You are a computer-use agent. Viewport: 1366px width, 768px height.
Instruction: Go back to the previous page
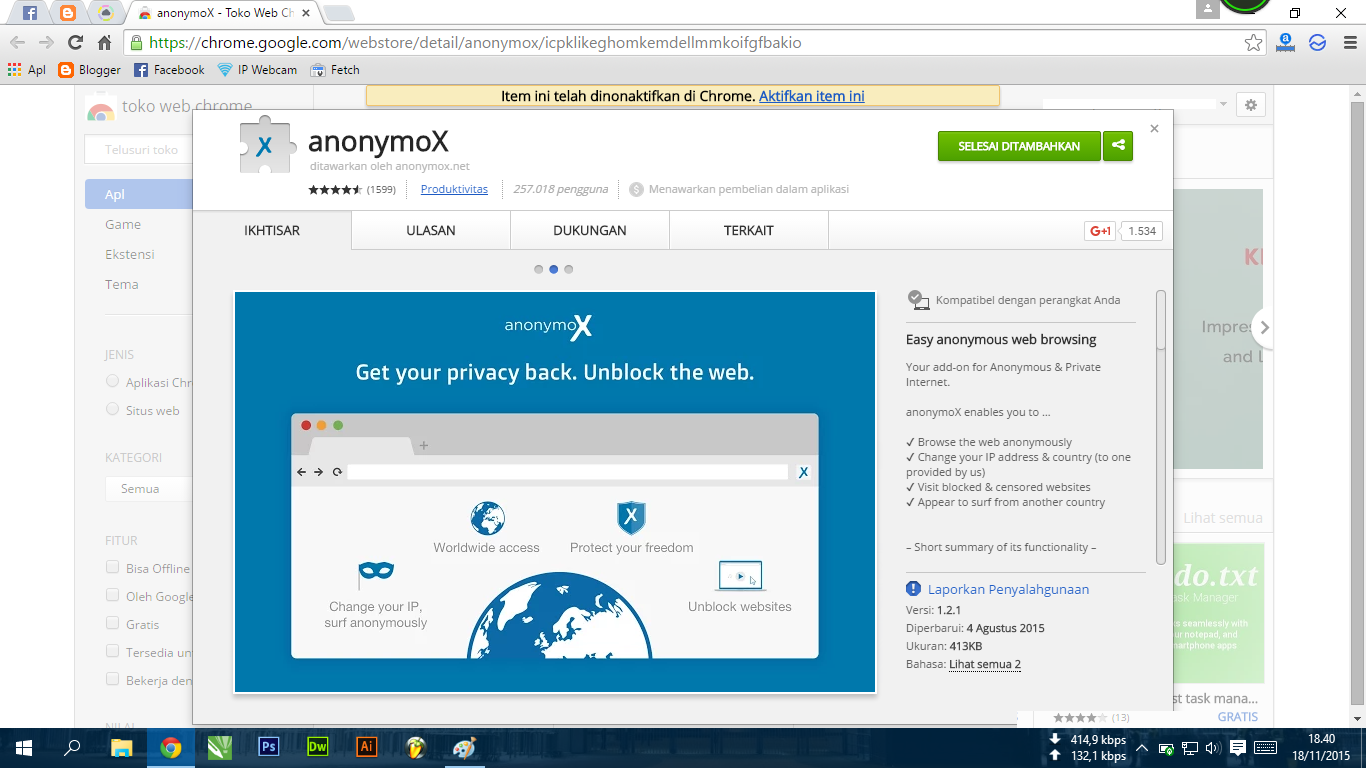18,43
